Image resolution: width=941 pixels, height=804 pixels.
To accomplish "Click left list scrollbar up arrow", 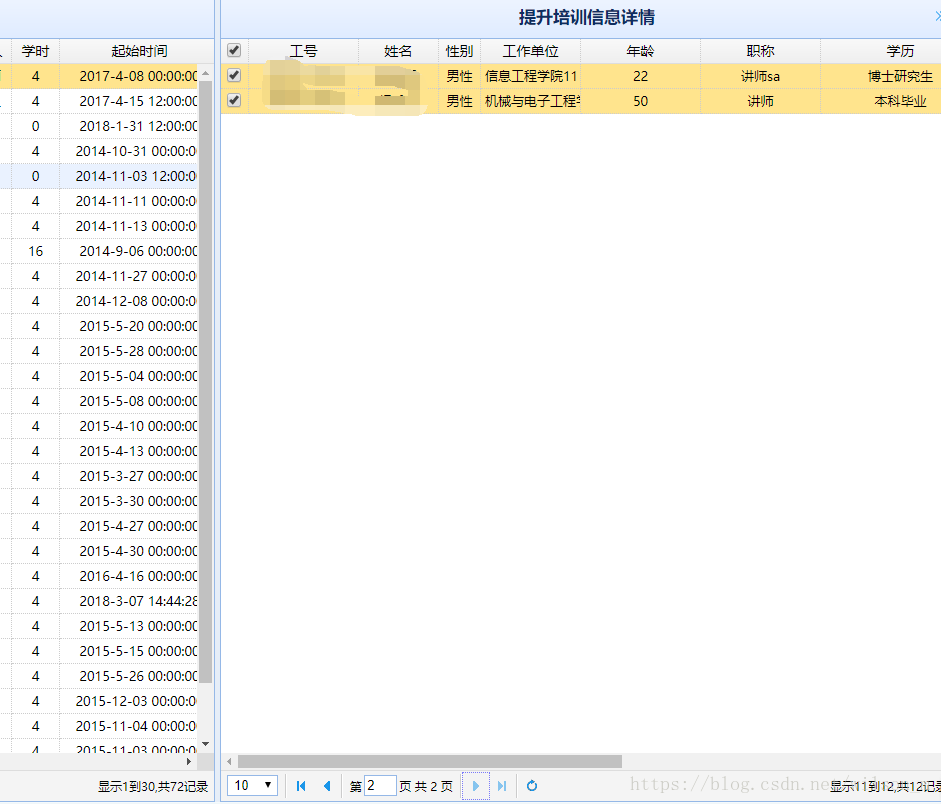I will [x=206, y=73].
